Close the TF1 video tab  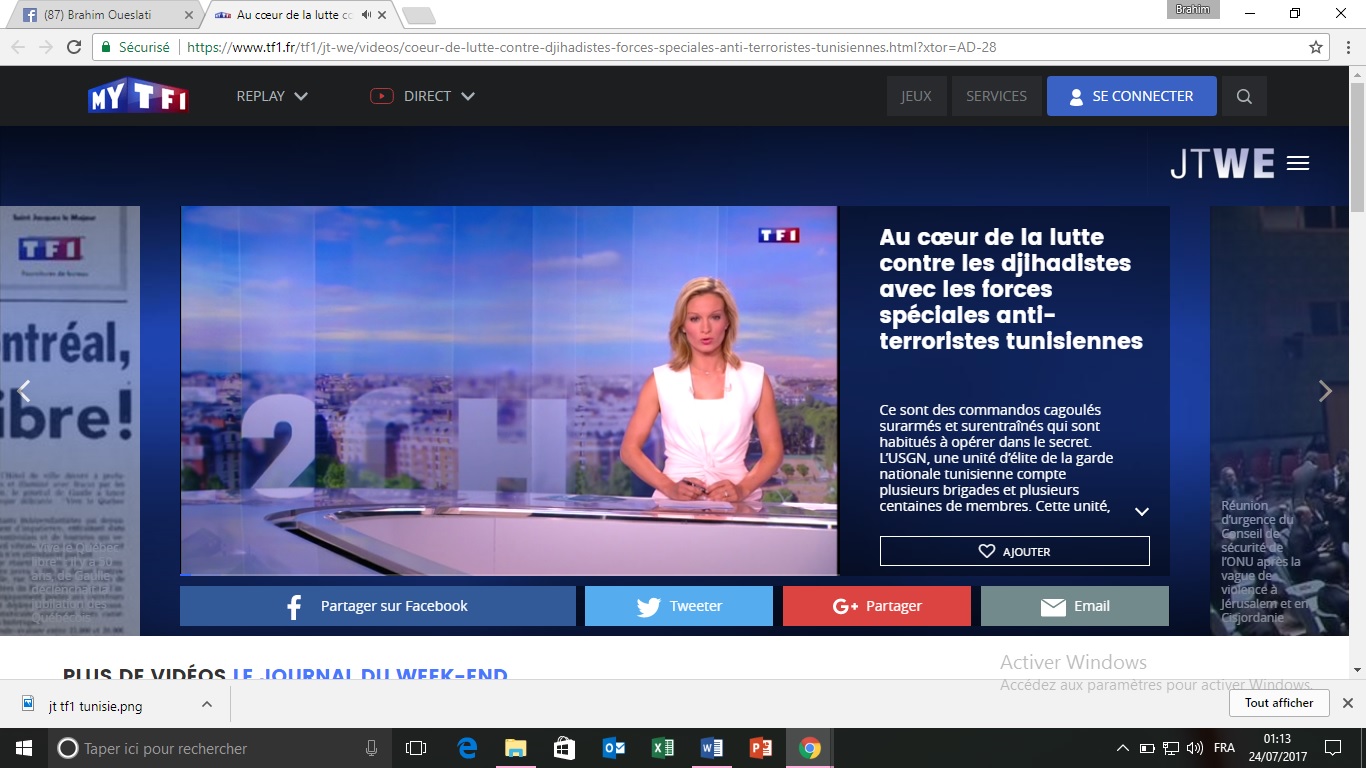[382, 15]
